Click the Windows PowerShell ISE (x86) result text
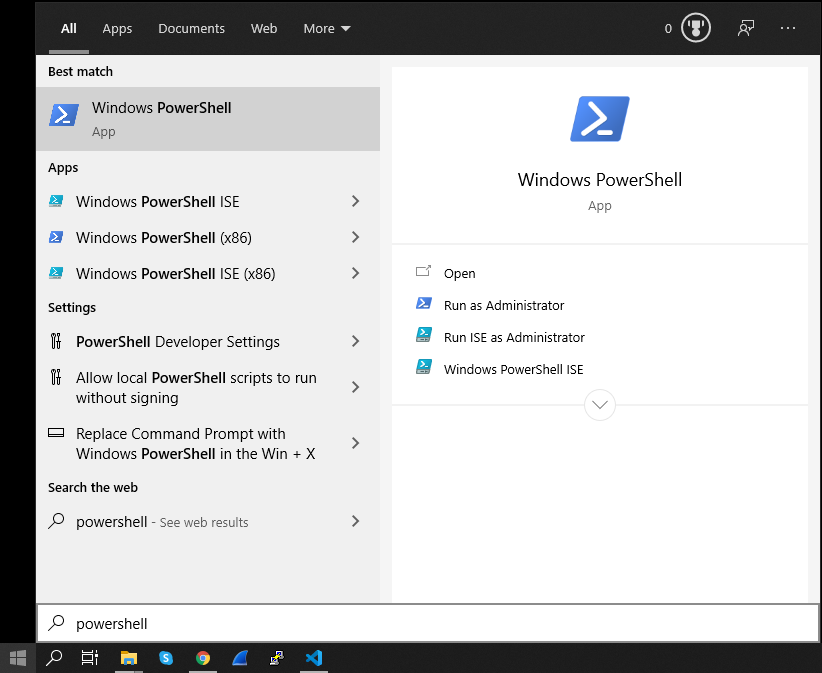Viewport: 822px width, 673px height. [x=176, y=274]
